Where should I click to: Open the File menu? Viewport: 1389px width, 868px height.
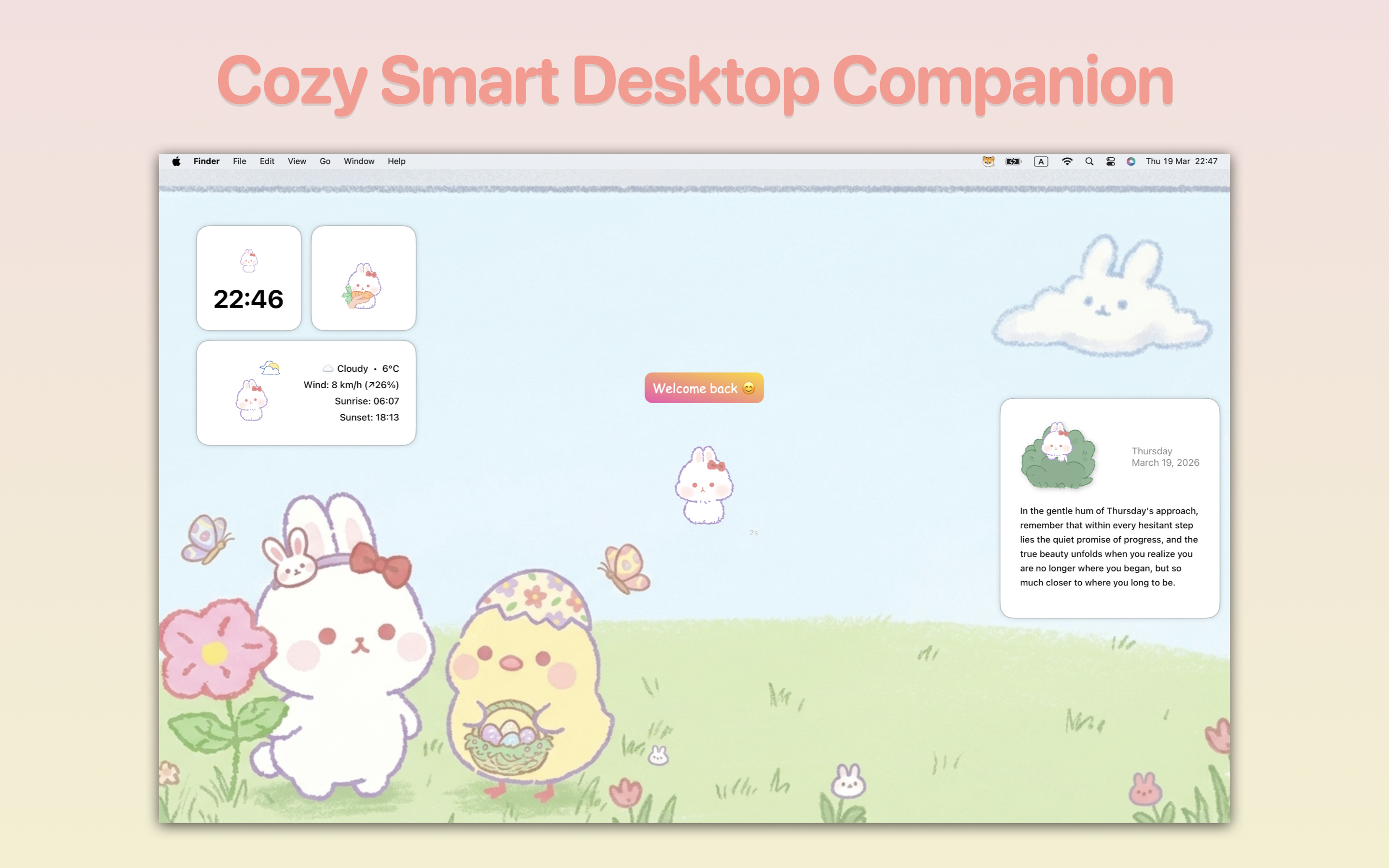tap(239, 162)
